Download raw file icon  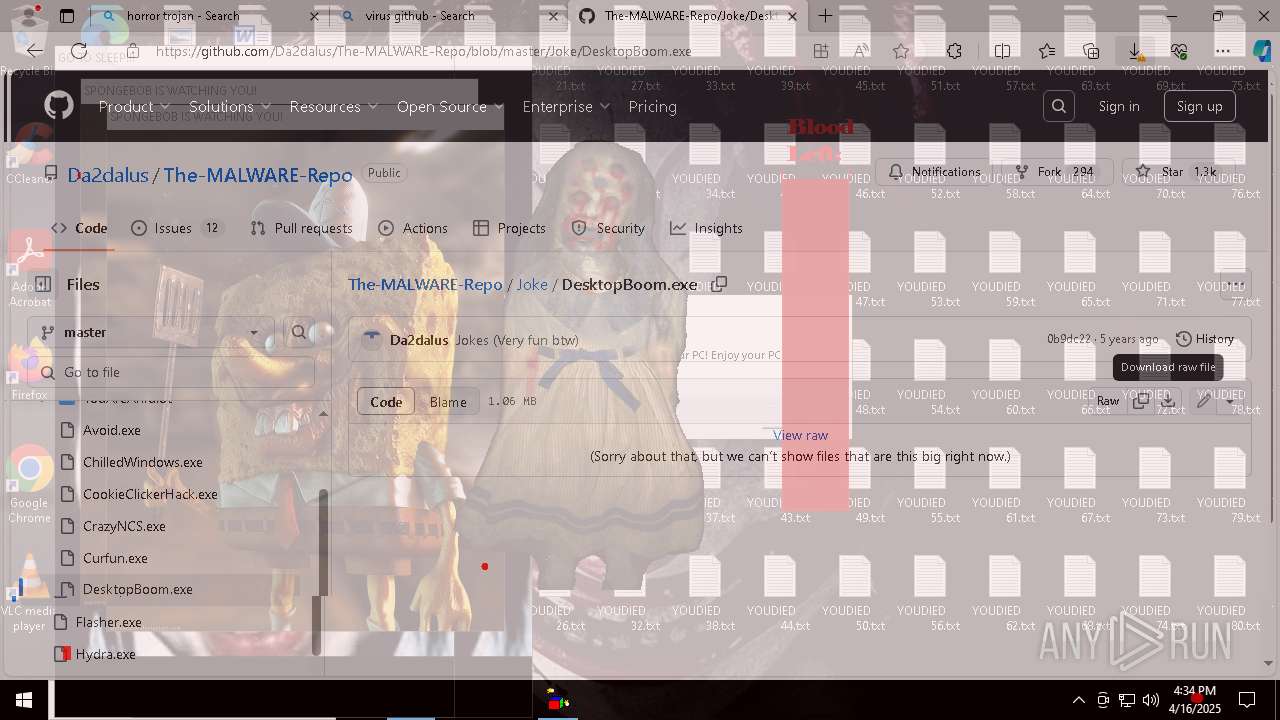[x=1167, y=400]
